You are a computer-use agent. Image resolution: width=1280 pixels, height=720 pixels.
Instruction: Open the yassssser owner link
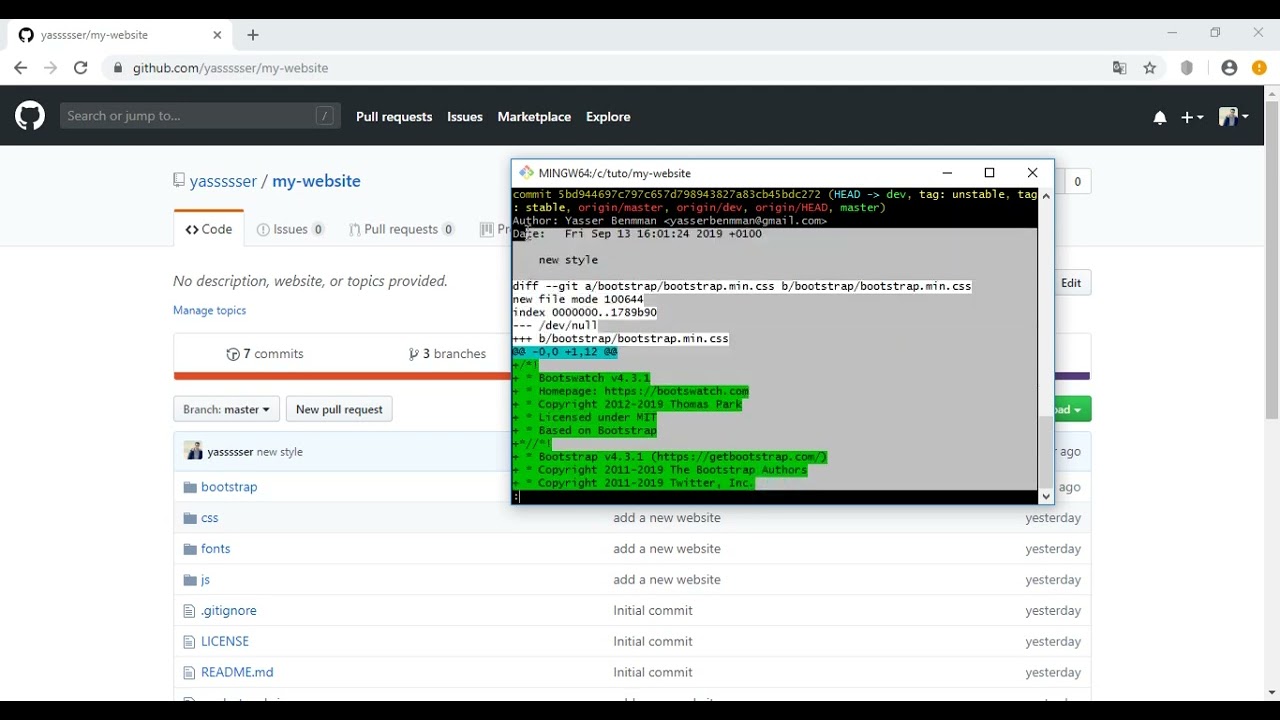[223, 181]
